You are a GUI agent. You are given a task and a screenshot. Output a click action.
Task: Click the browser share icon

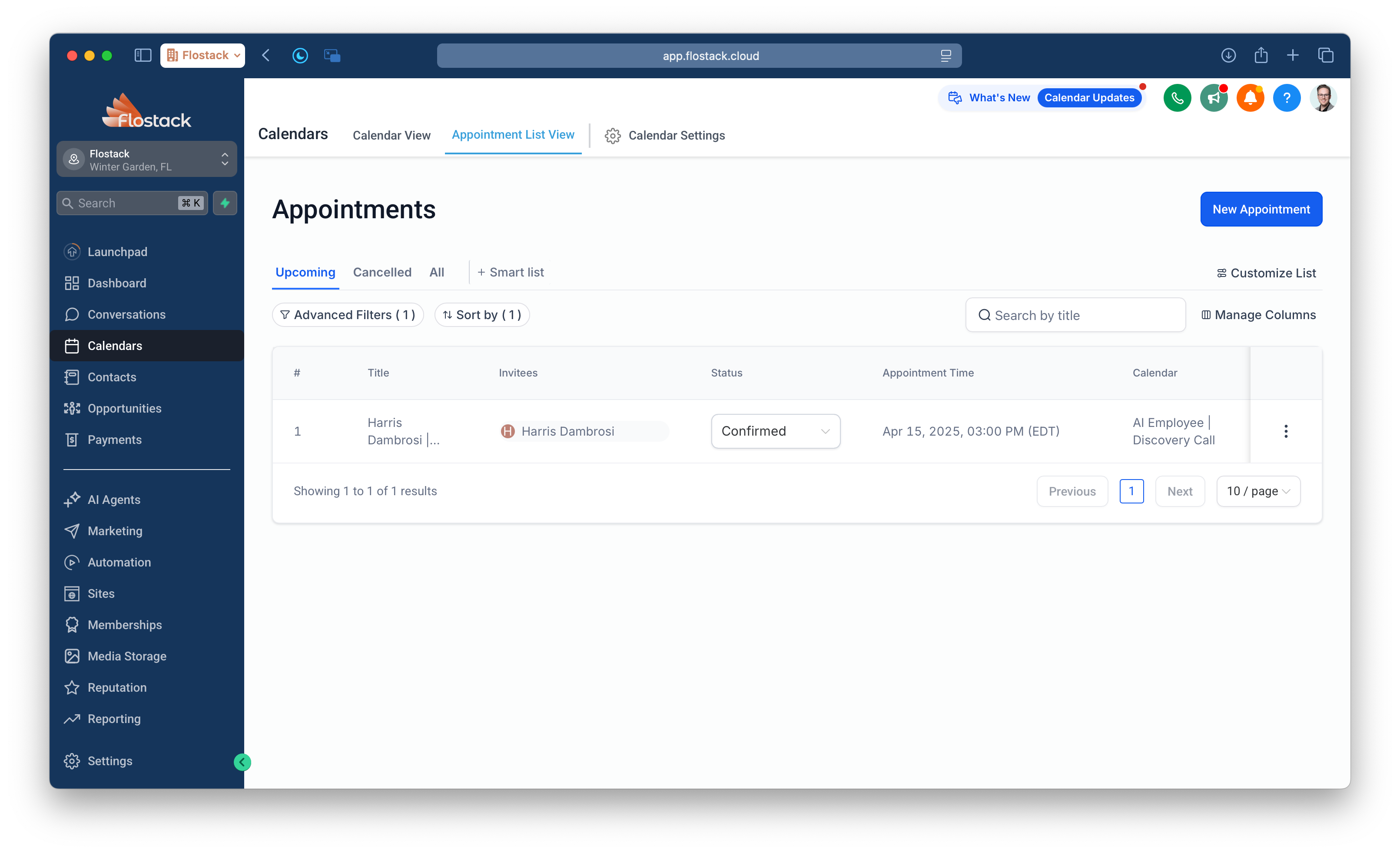pyautogui.click(x=1261, y=55)
